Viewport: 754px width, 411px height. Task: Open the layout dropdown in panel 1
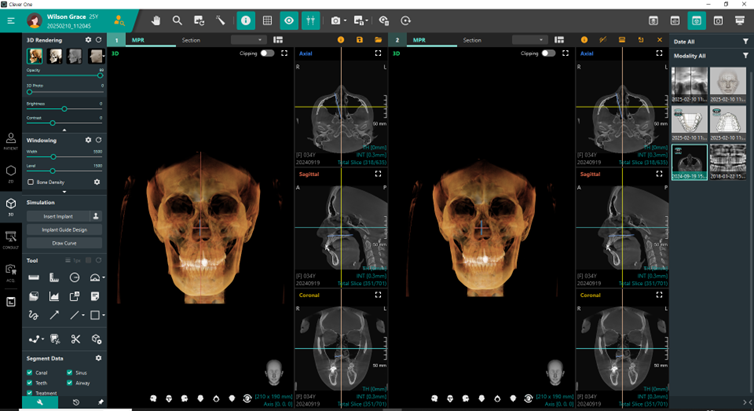click(247, 40)
